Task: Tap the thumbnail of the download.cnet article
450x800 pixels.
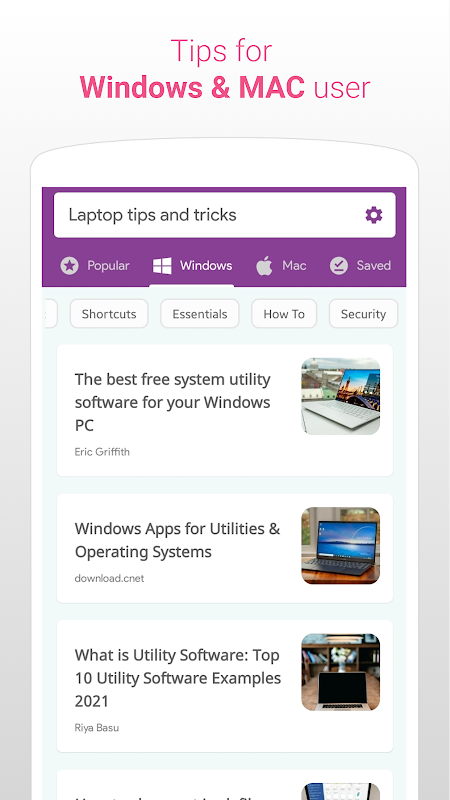Action: click(340, 545)
